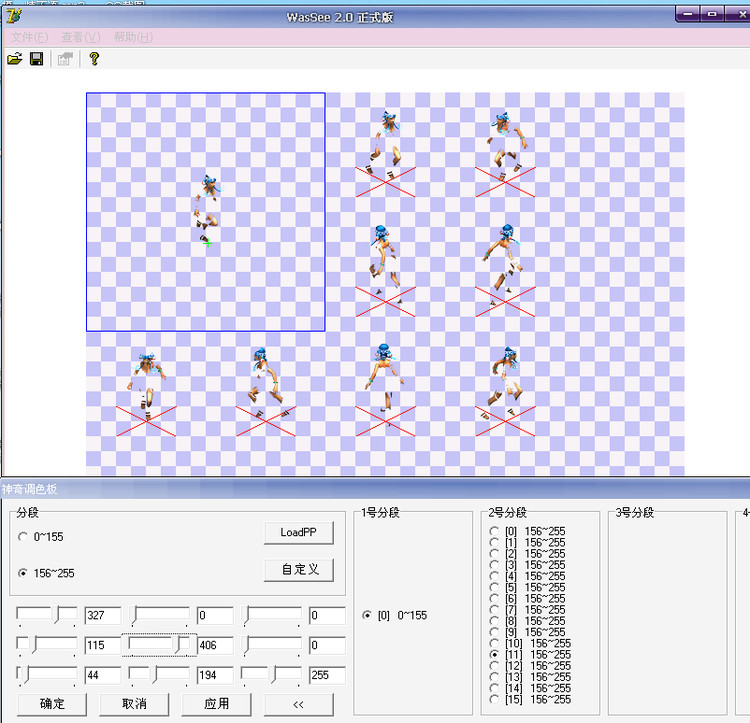Viewport: 750px width, 723px height.
Task: Click the input field containing 194
Action: [215, 675]
